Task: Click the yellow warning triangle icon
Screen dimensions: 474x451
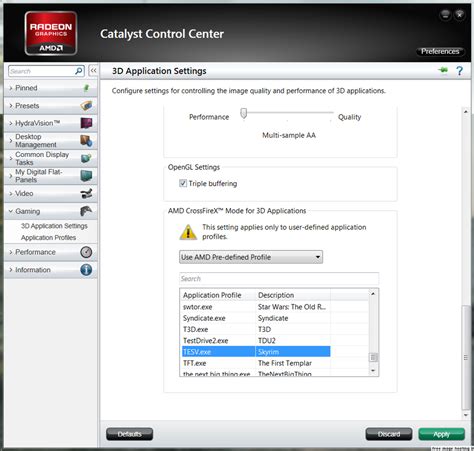Action: pyautogui.click(x=188, y=232)
